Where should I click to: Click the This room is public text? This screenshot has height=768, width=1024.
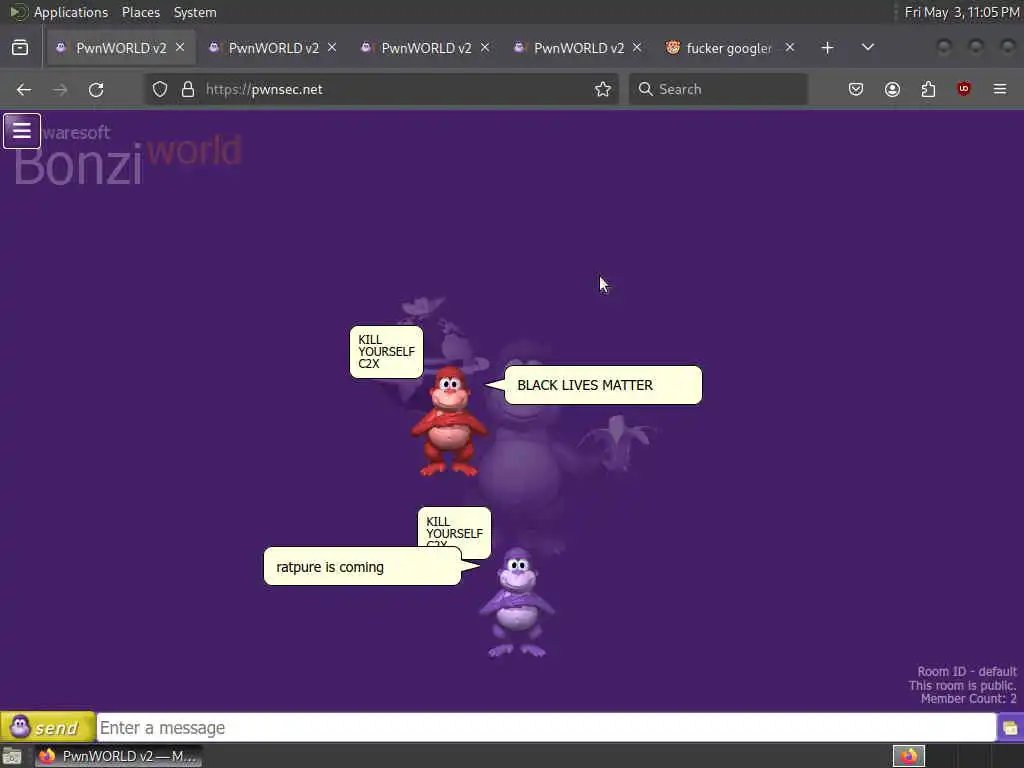(x=963, y=685)
